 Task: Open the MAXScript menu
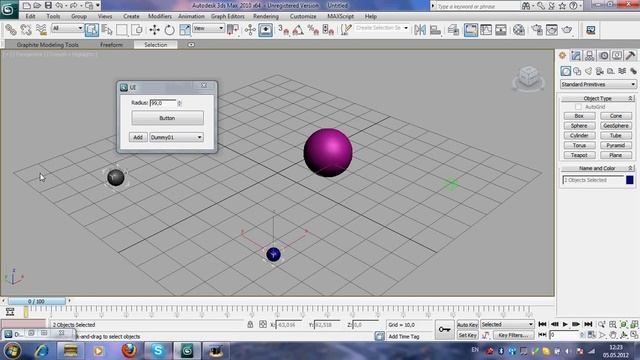click(x=340, y=16)
